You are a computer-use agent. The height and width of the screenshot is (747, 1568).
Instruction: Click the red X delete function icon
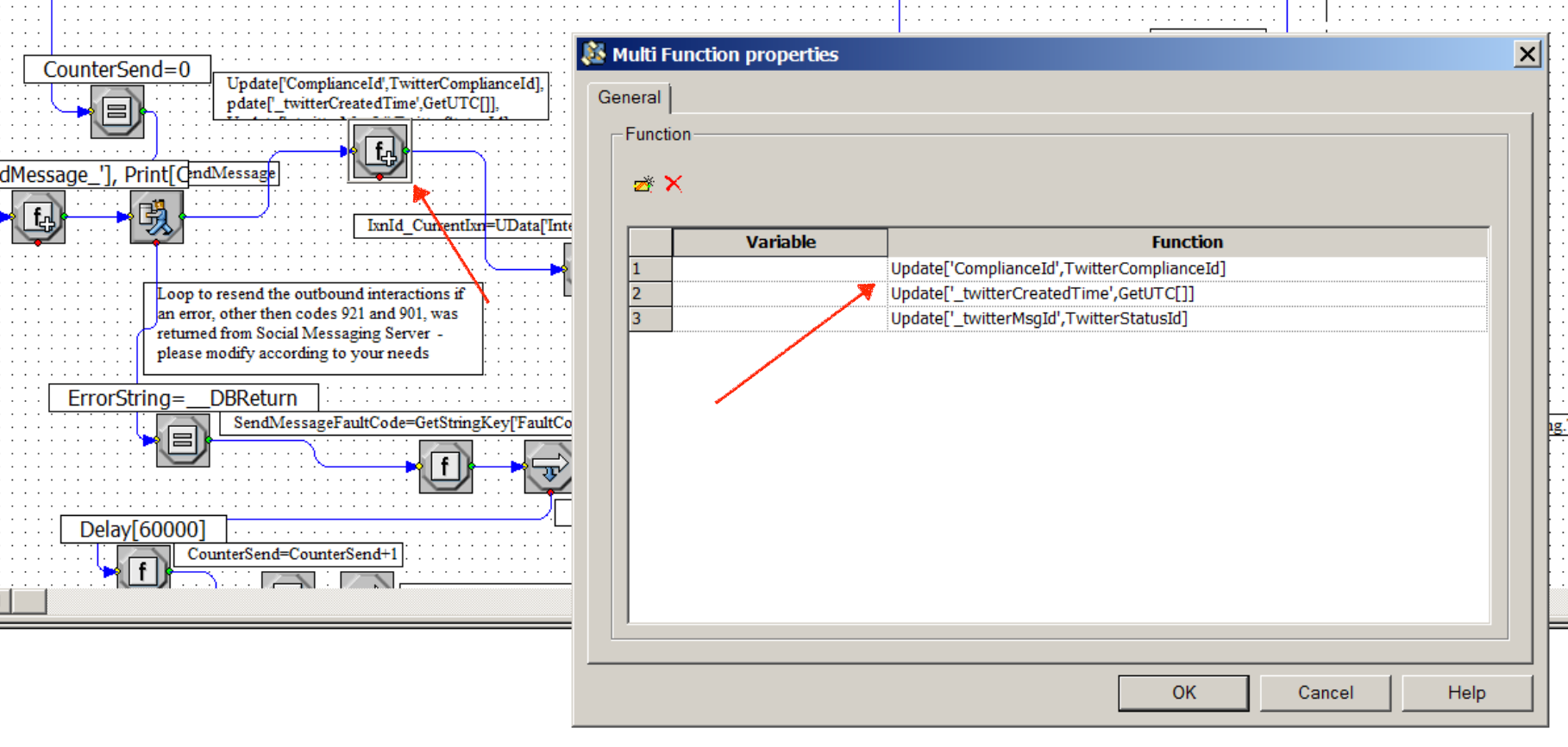coord(674,184)
